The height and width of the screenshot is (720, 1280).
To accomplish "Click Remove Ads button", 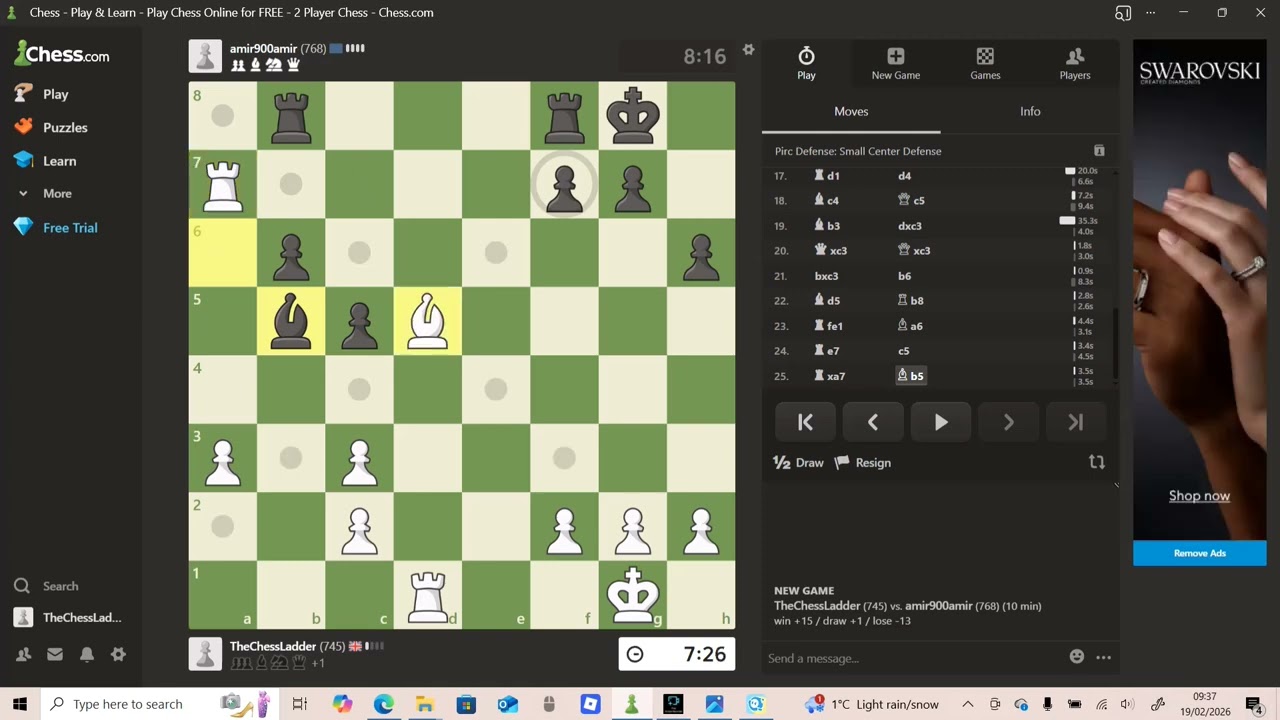I will pyautogui.click(x=1199, y=553).
